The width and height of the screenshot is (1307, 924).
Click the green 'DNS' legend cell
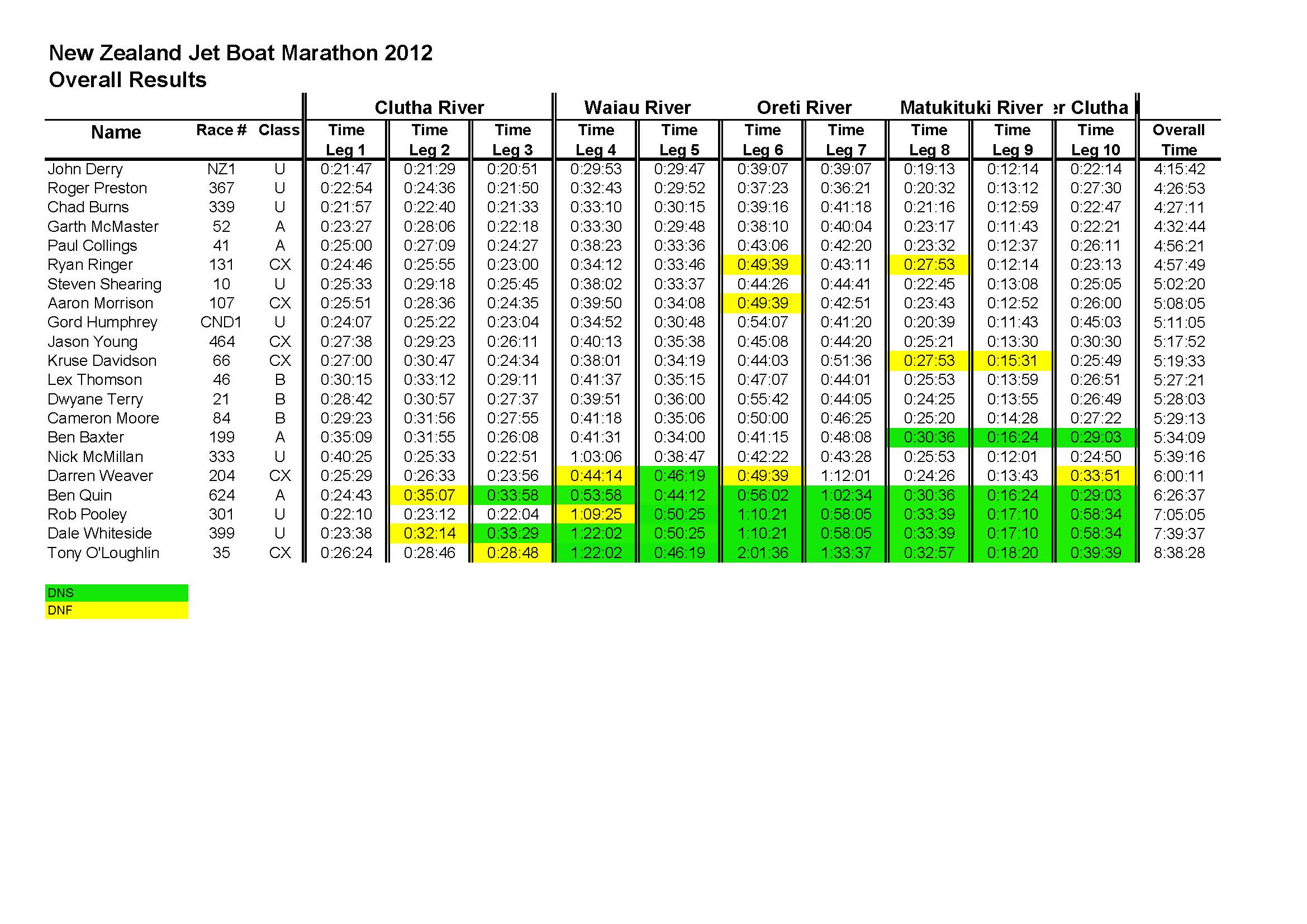[117, 593]
